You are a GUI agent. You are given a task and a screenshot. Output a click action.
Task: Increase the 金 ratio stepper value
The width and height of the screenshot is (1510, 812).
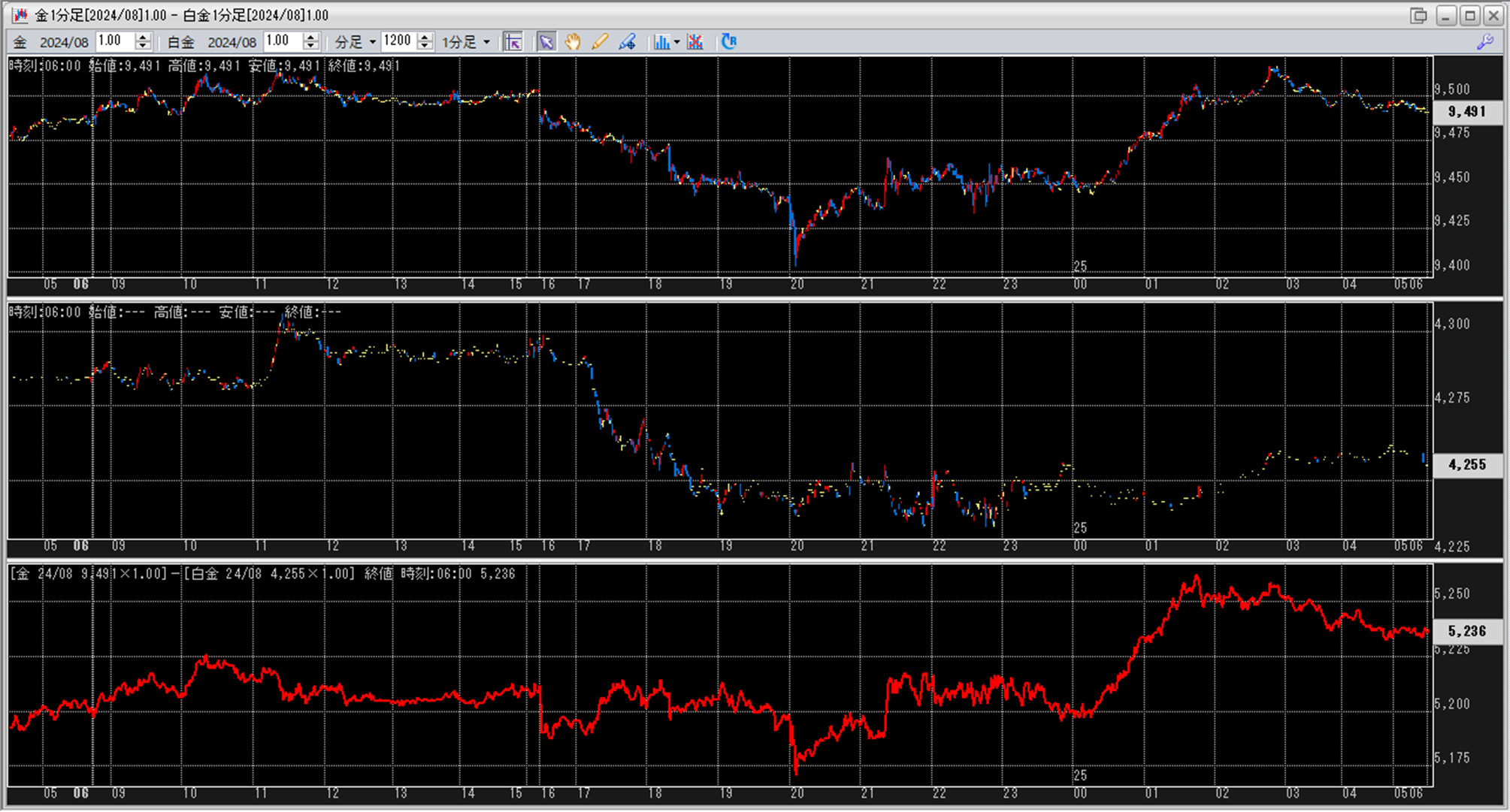pyautogui.click(x=144, y=38)
